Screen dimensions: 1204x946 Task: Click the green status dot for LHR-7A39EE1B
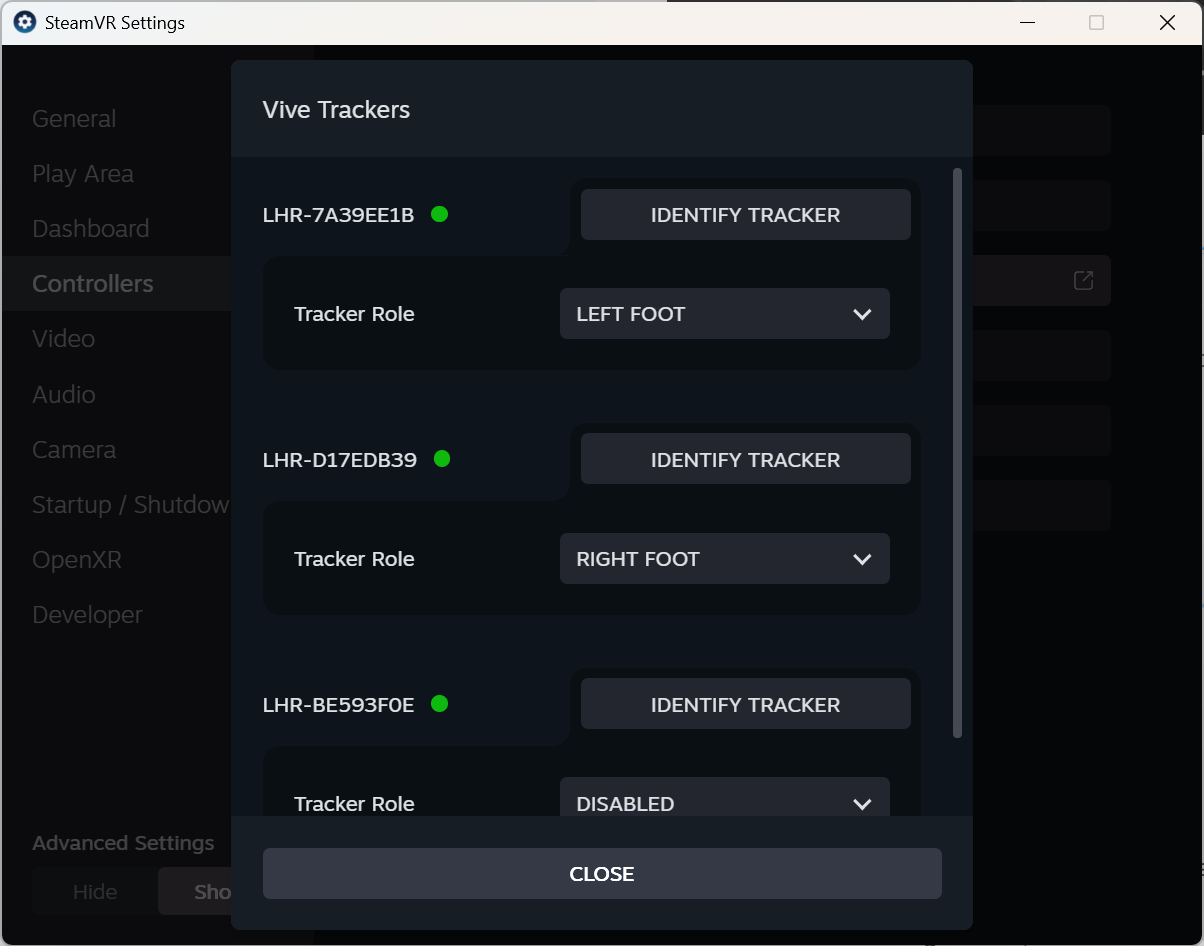(x=439, y=213)
